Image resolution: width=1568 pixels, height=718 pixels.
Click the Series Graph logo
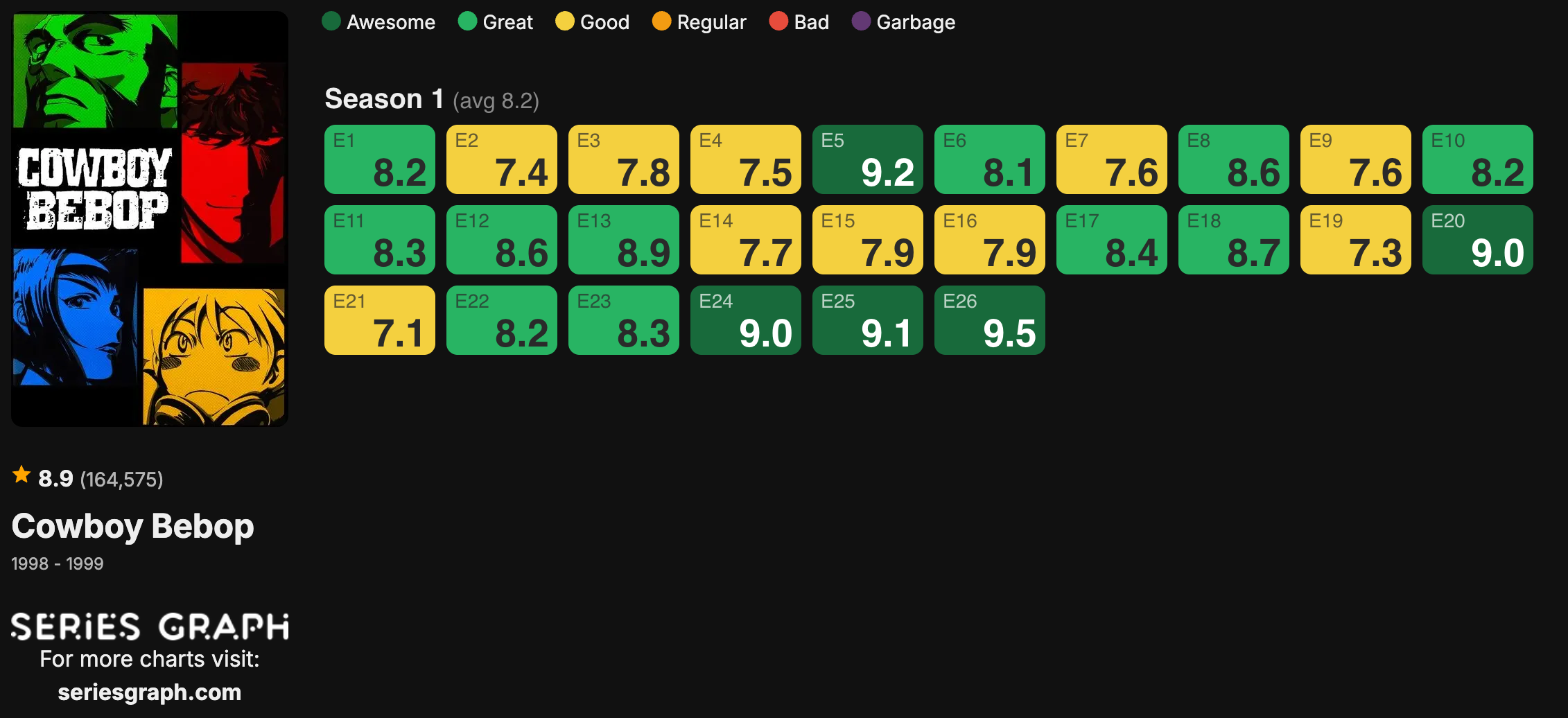[150, 626]
